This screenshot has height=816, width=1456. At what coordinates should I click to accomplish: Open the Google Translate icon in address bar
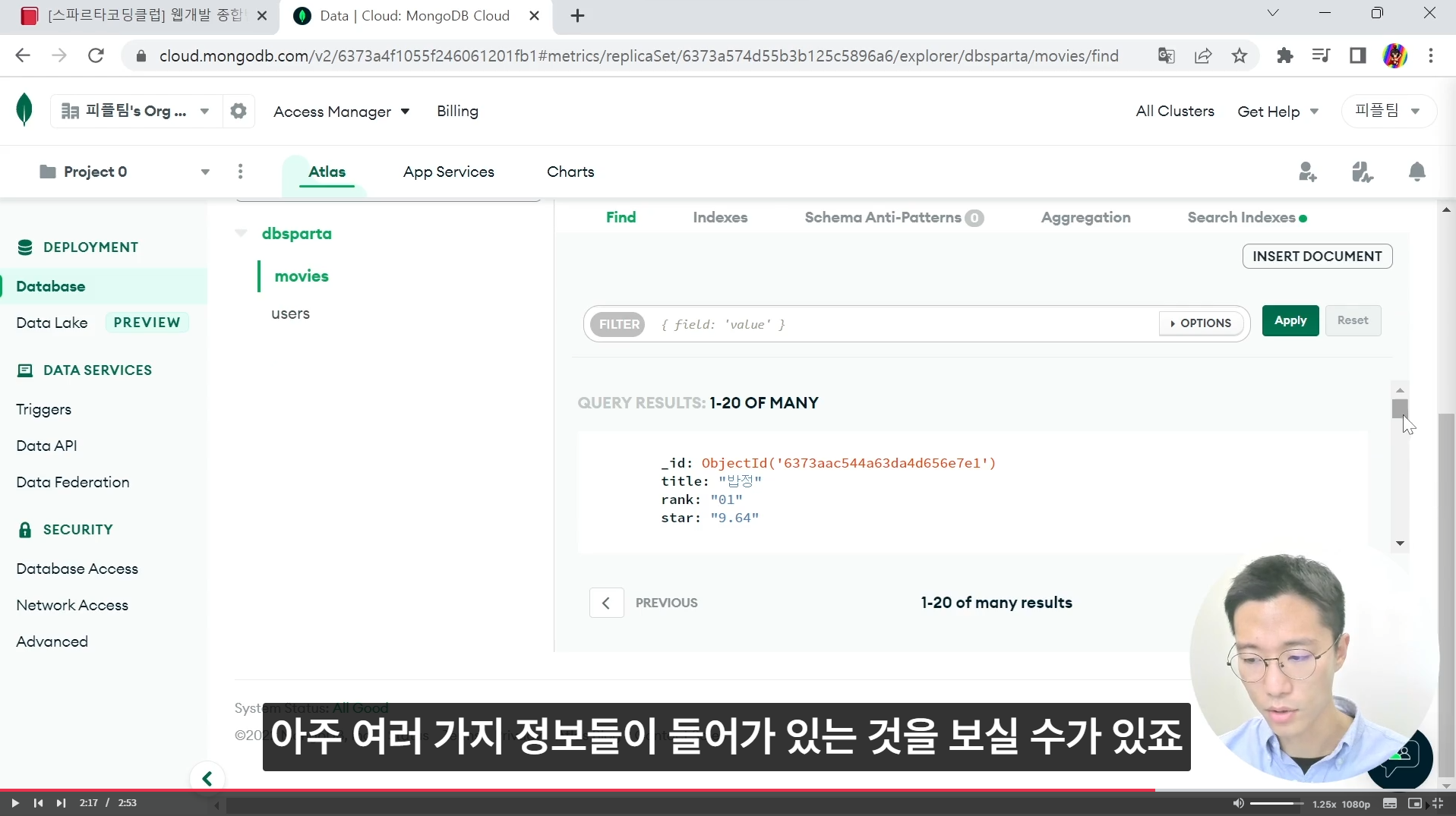coord(1166,55)
